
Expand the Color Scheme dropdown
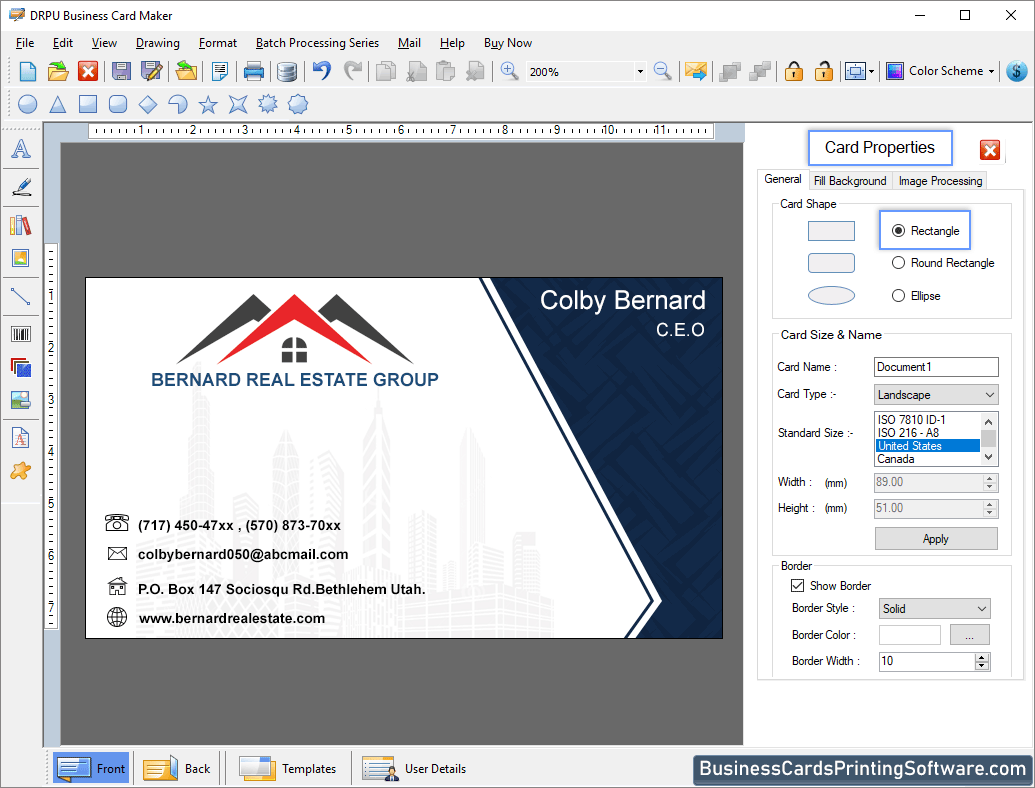coord(991,71)
